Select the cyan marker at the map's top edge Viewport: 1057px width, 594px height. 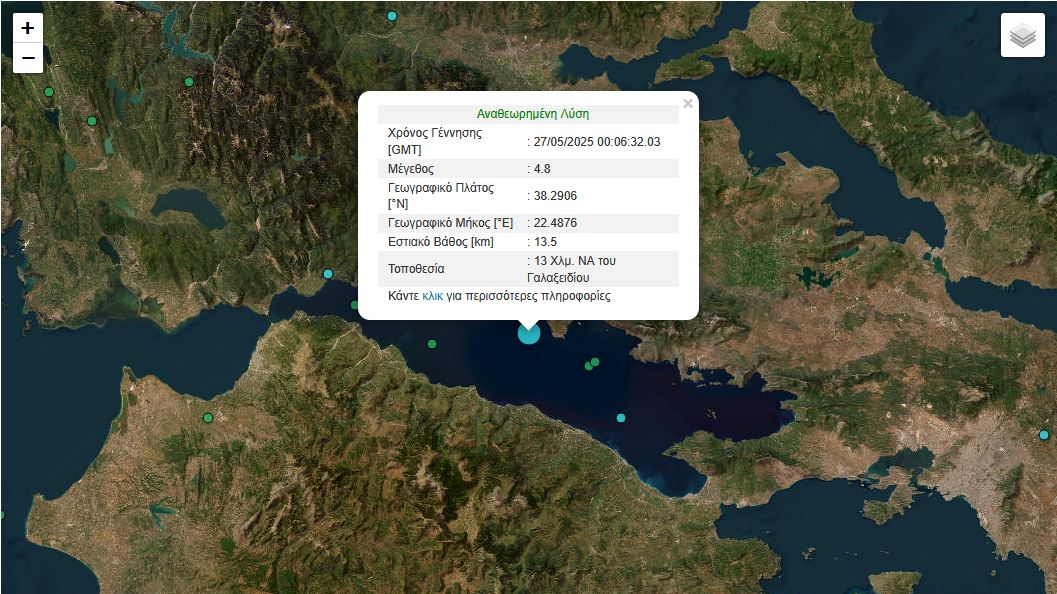[392, 16]
